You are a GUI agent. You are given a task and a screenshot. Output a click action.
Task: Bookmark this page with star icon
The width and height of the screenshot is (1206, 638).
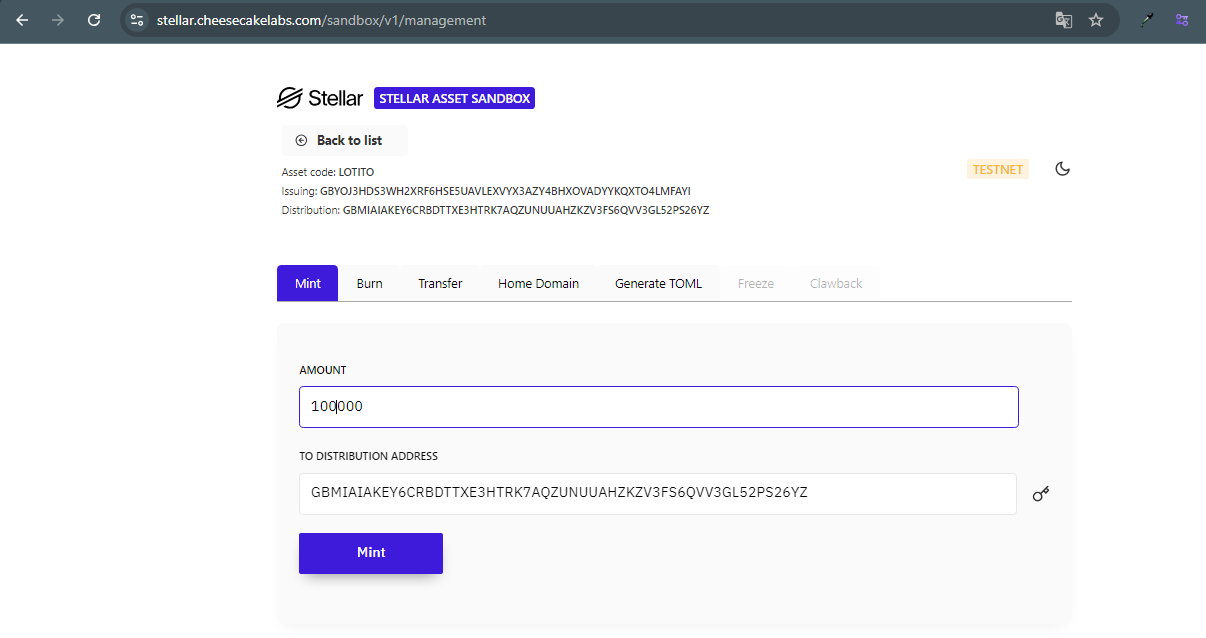1096,20
